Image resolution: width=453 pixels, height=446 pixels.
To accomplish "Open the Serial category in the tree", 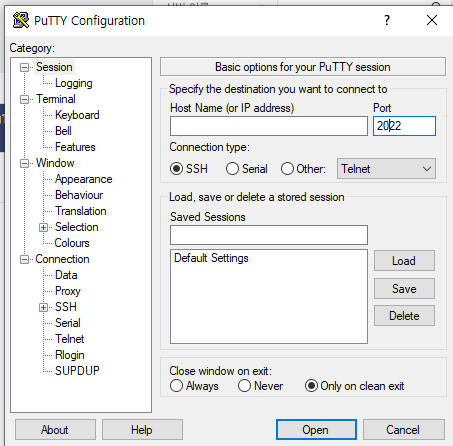I will [x=68, y=323].
